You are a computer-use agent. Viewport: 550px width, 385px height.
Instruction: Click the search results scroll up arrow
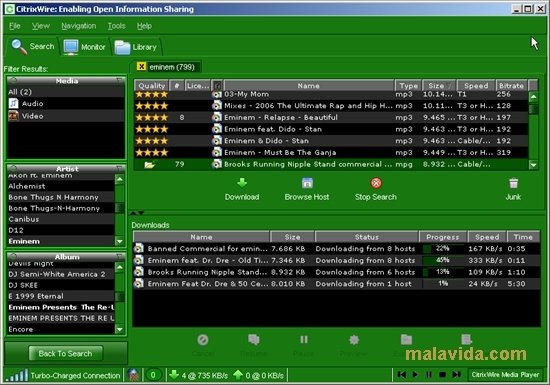[533, 96]
